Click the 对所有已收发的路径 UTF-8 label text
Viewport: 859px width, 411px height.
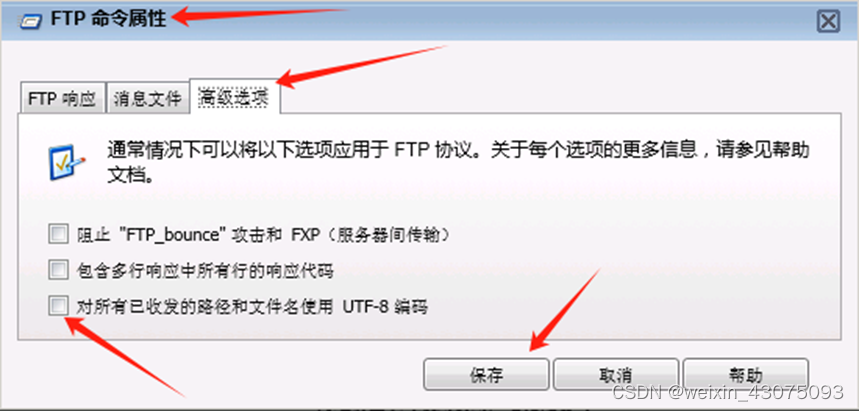pos(251,307)
